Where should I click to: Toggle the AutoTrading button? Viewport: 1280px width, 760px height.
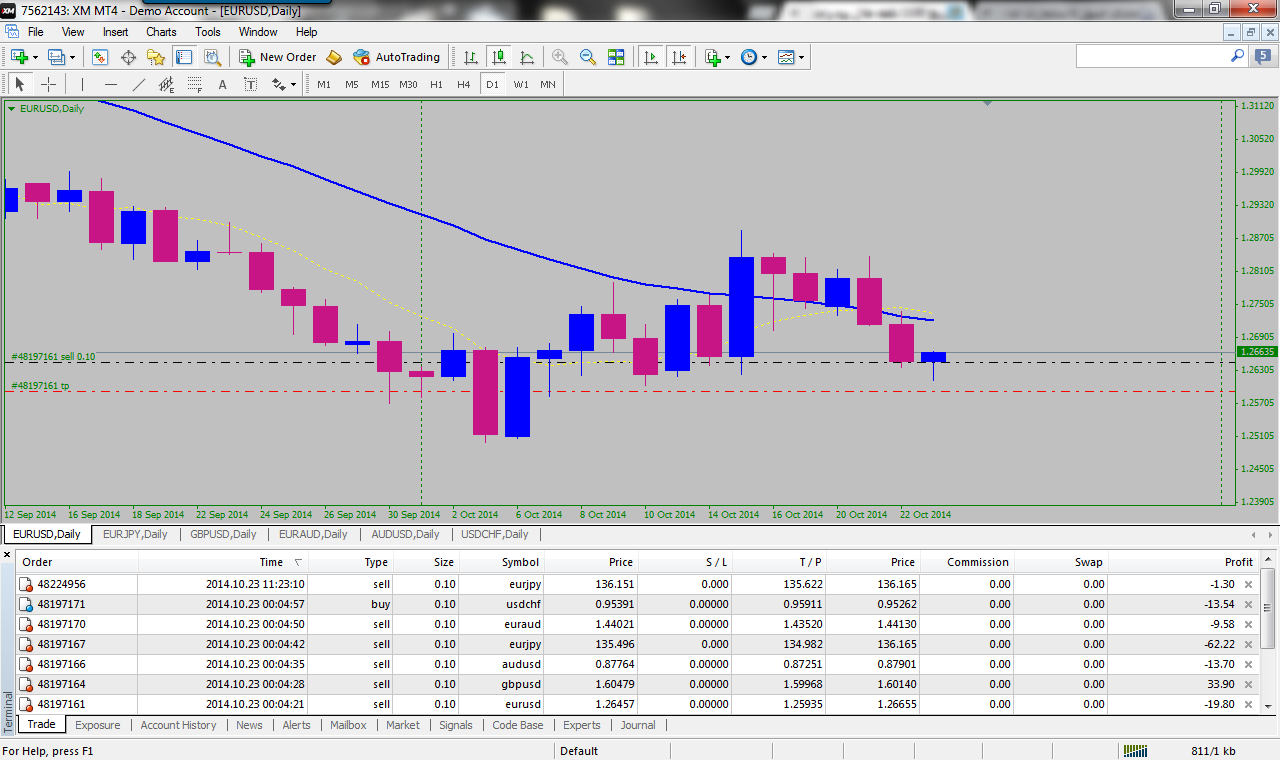[x=397, y=57]
